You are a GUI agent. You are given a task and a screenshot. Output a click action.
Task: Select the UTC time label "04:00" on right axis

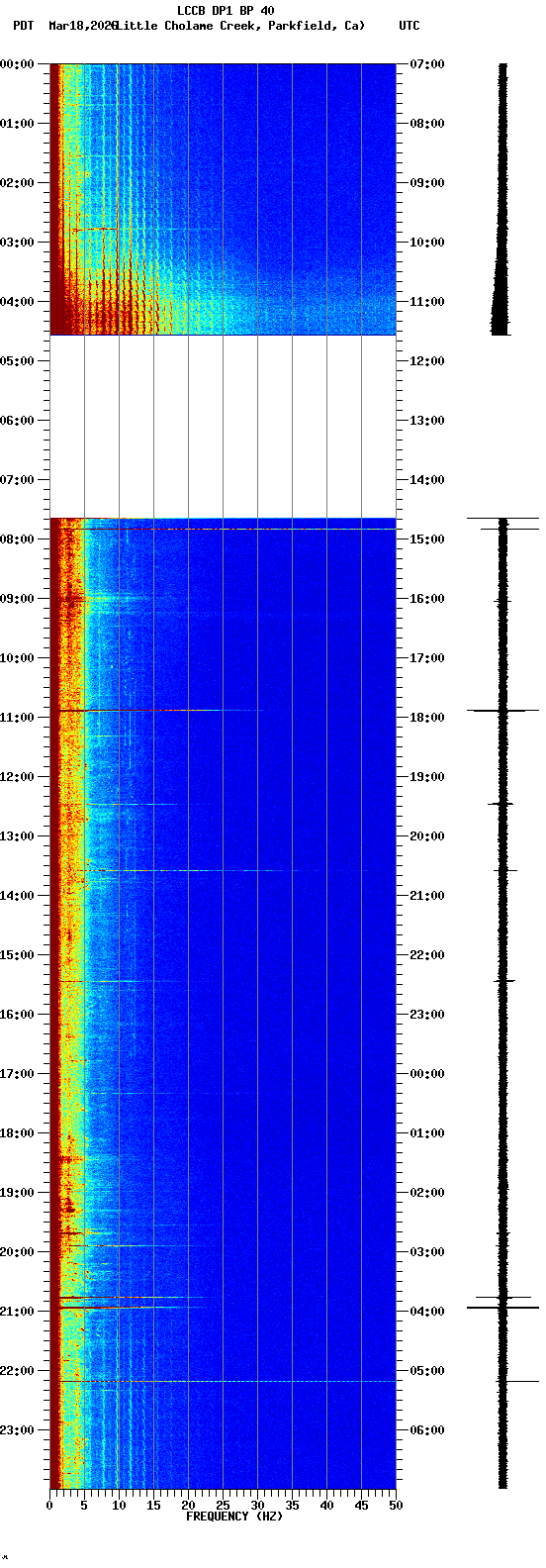click(427, 1312)
